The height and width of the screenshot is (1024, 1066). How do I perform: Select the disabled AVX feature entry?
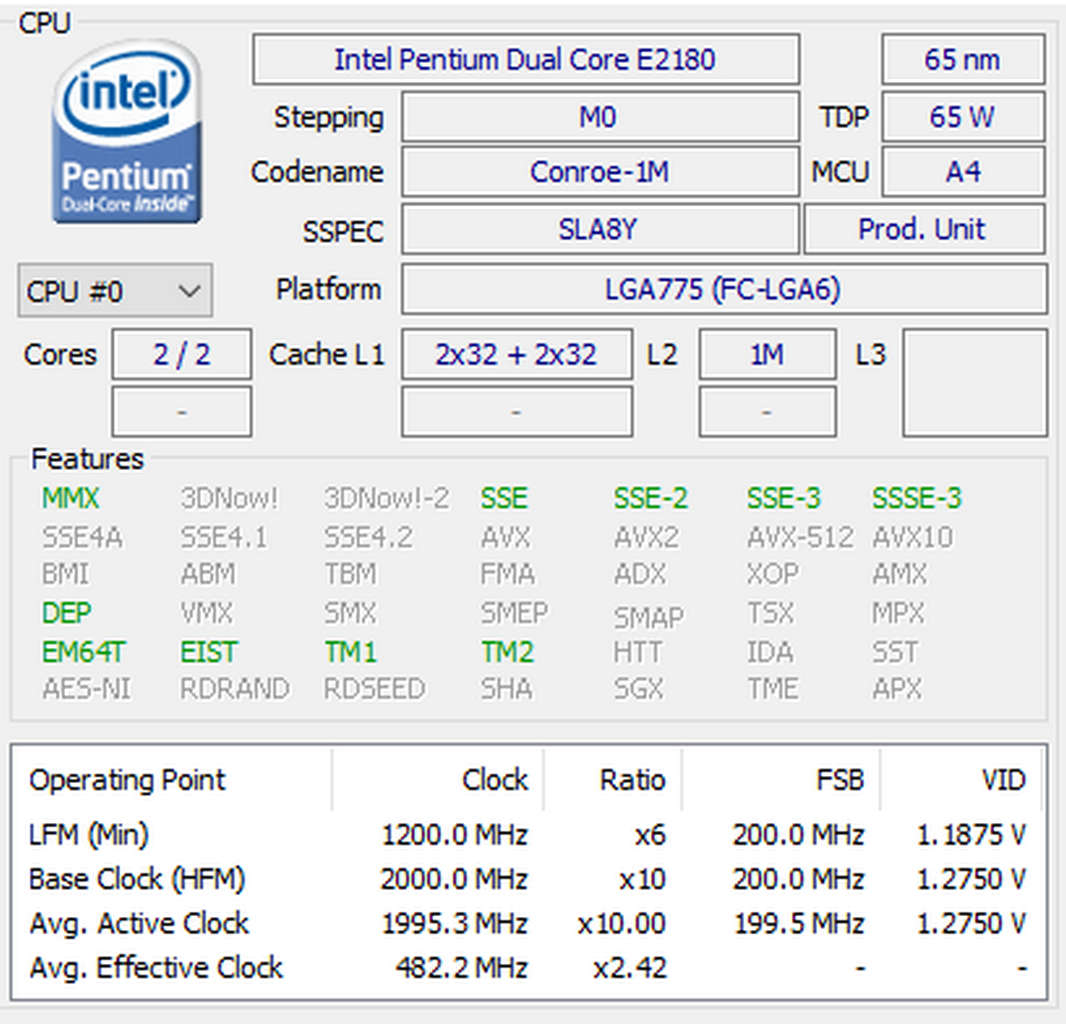point(504,536)
